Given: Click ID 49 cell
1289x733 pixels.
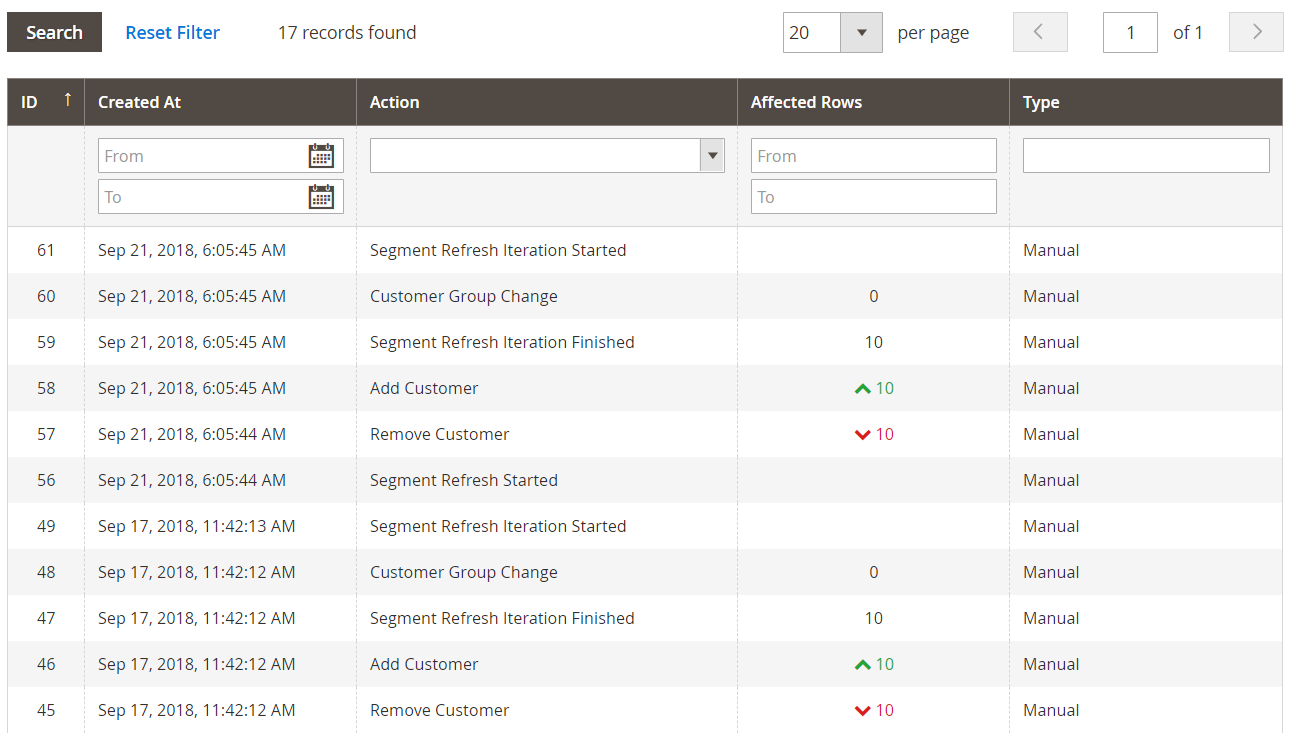Looking at the screenshot, I should pos(46,526).
